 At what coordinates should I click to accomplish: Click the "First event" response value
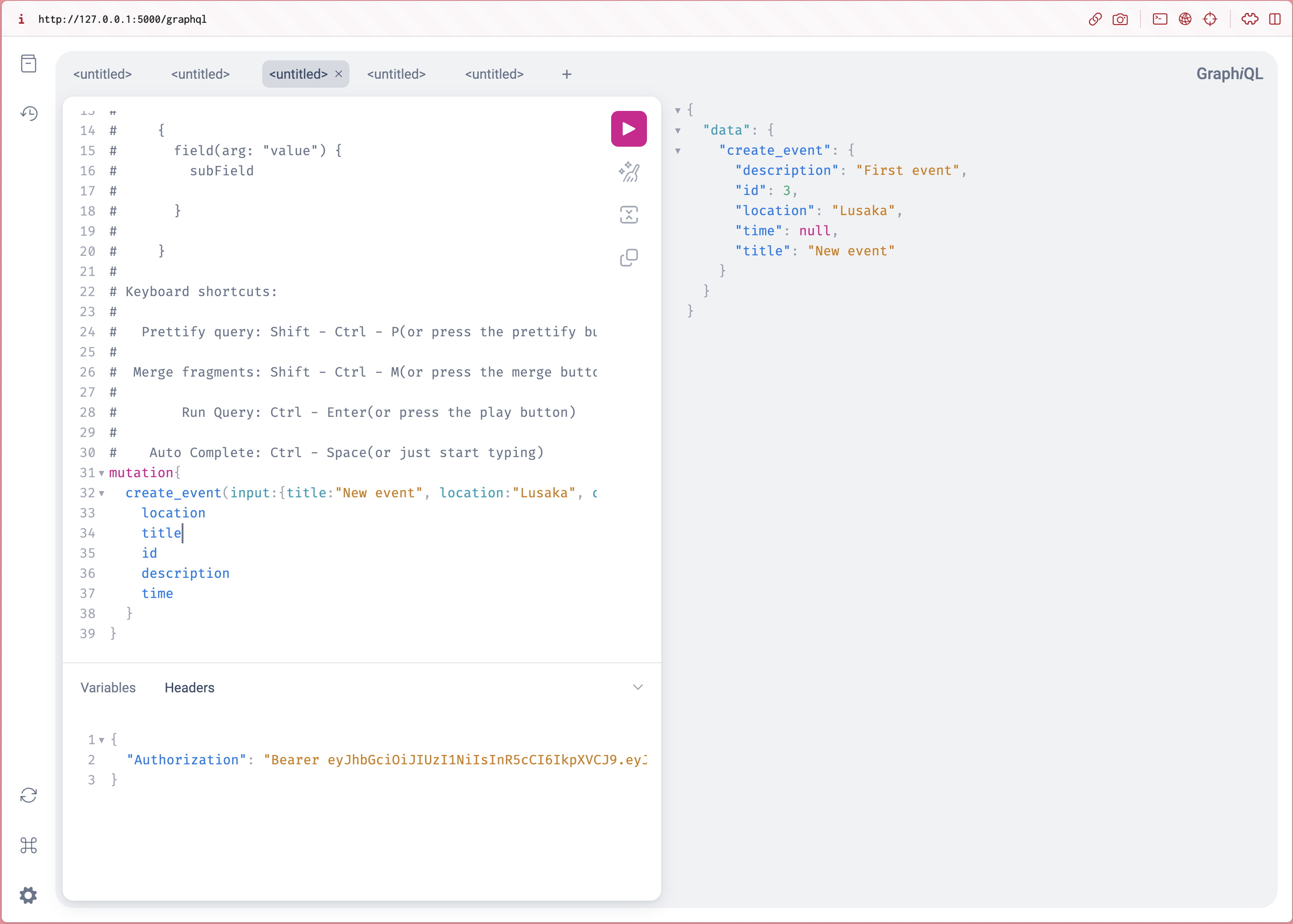click(x=907, y=170)
